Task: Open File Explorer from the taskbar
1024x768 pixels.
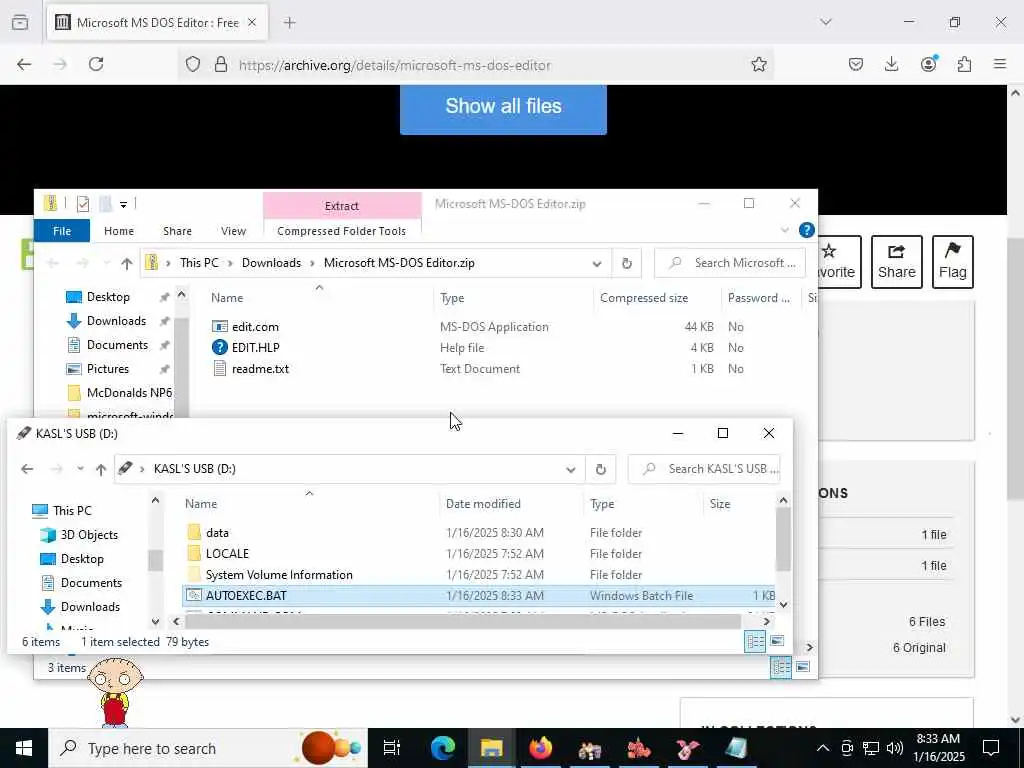Action: click(491, 748)
